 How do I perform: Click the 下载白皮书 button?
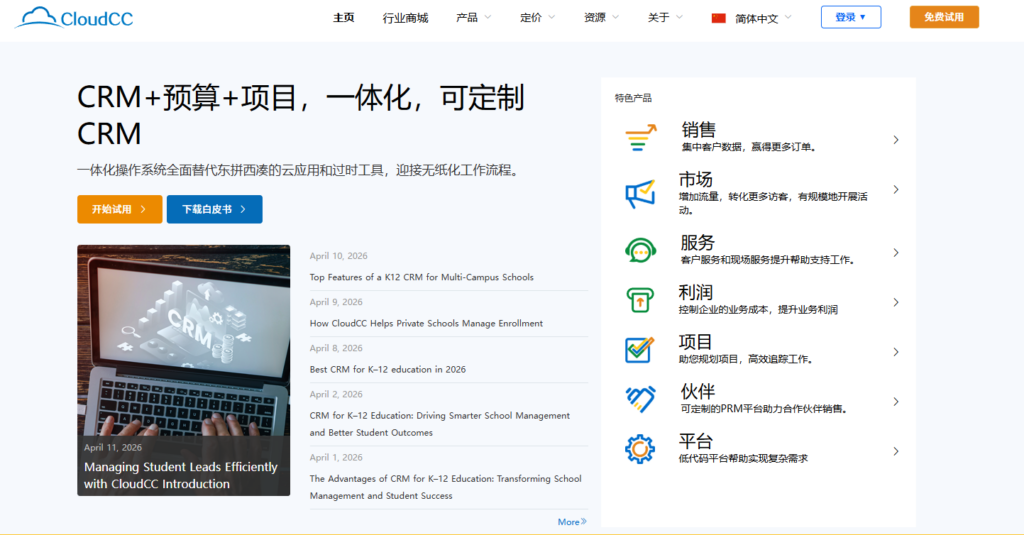coord(214,209)
